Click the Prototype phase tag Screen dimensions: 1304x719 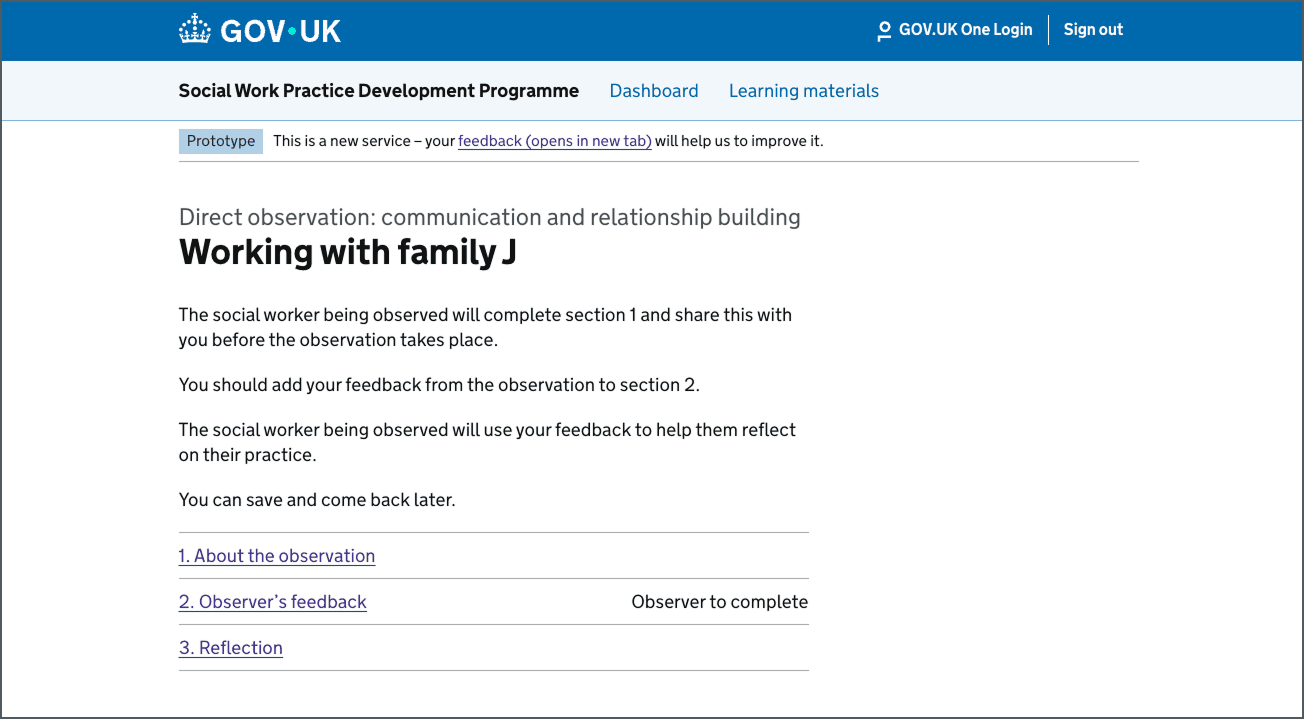(220, 141)
